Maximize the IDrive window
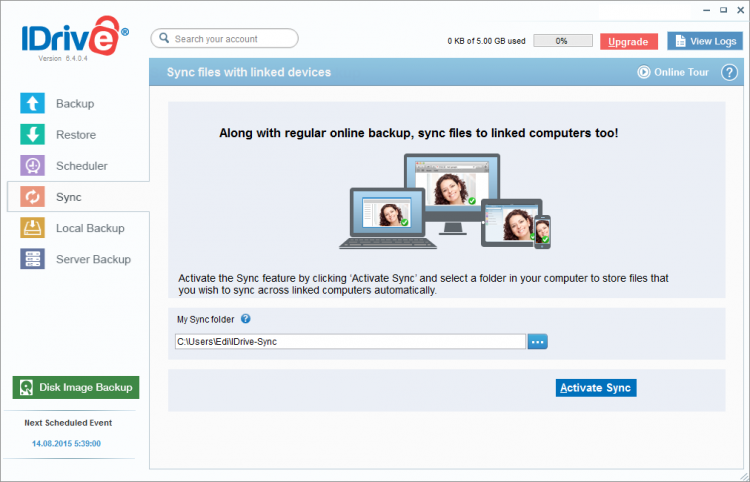750x482 pixels. tap(724, 10)
